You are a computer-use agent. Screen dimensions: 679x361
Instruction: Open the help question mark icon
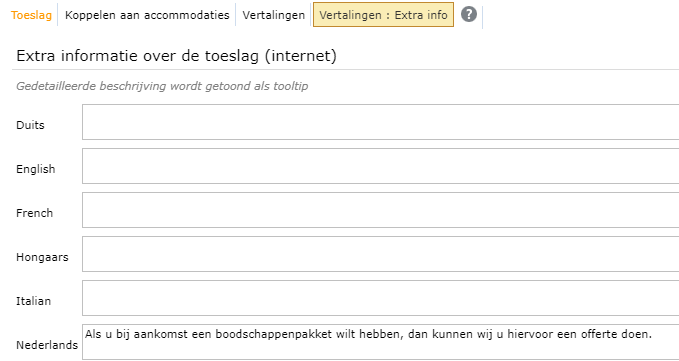[x=469, y=14]
